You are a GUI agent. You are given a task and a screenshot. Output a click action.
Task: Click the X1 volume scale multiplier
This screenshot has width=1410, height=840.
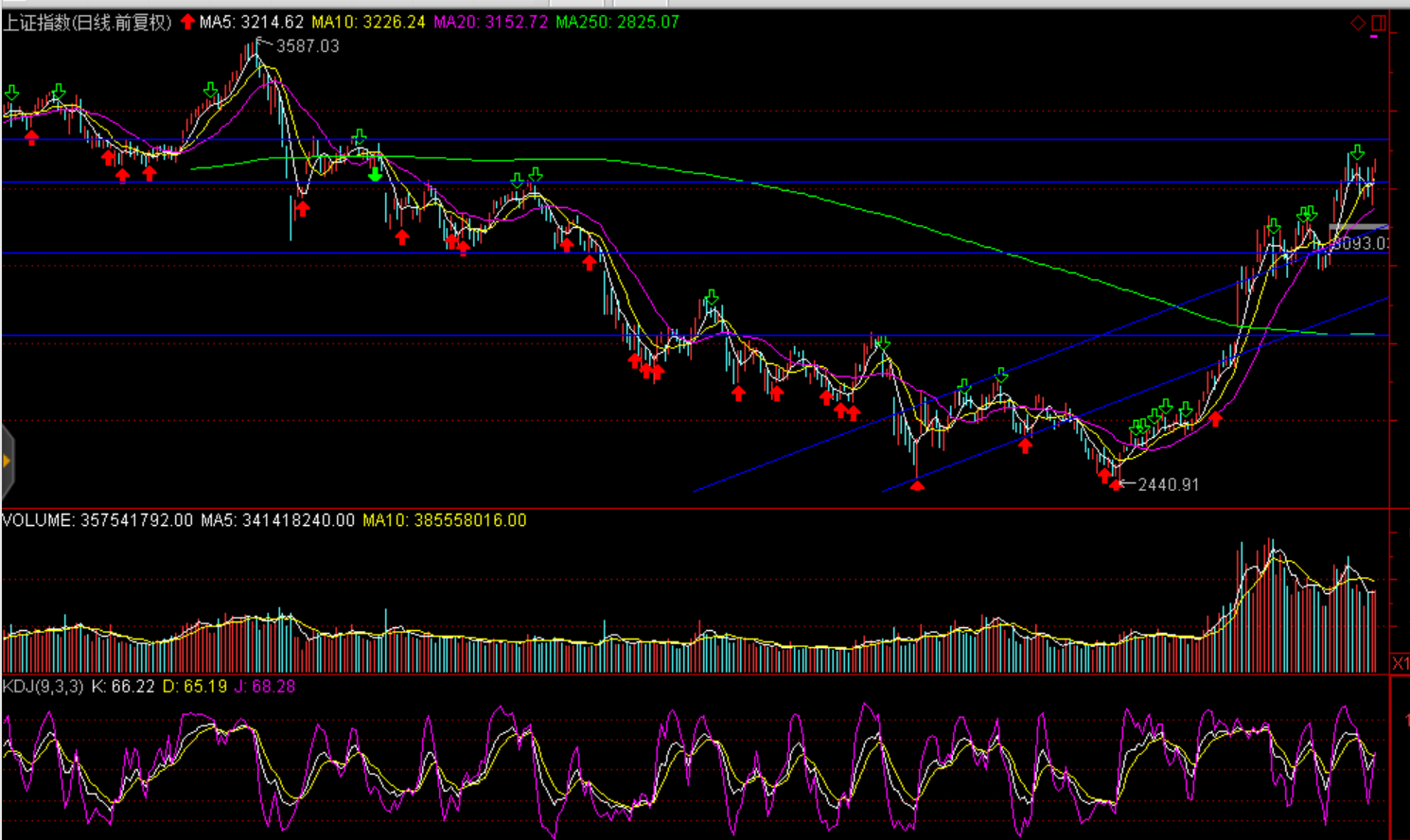(1400, 663)
